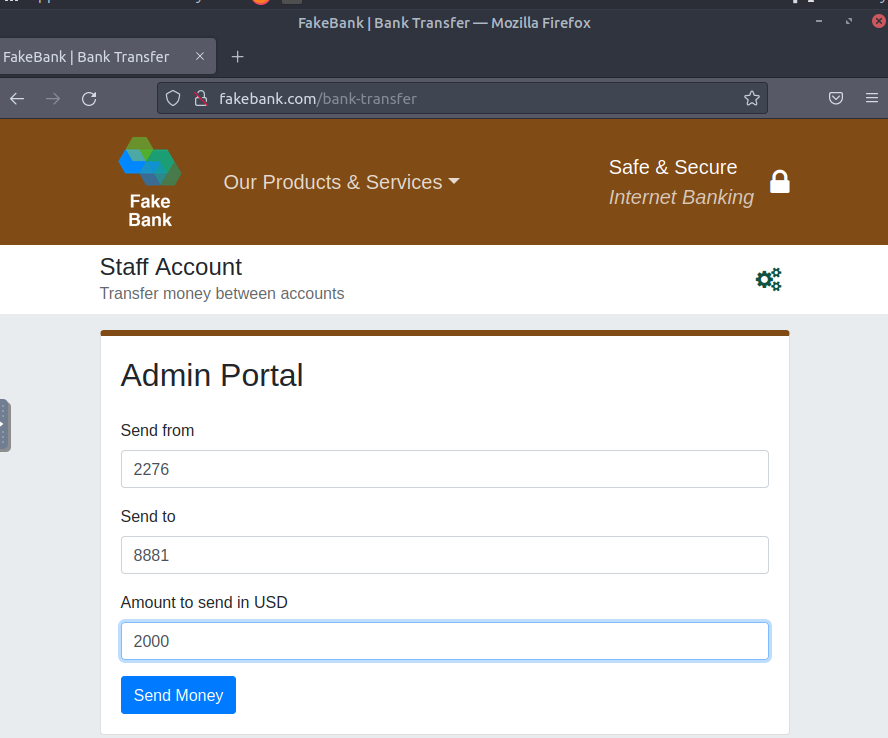This screenshot has width=888, height=738.
Task: Show tracking protection shield info
Action: (173, 98)
